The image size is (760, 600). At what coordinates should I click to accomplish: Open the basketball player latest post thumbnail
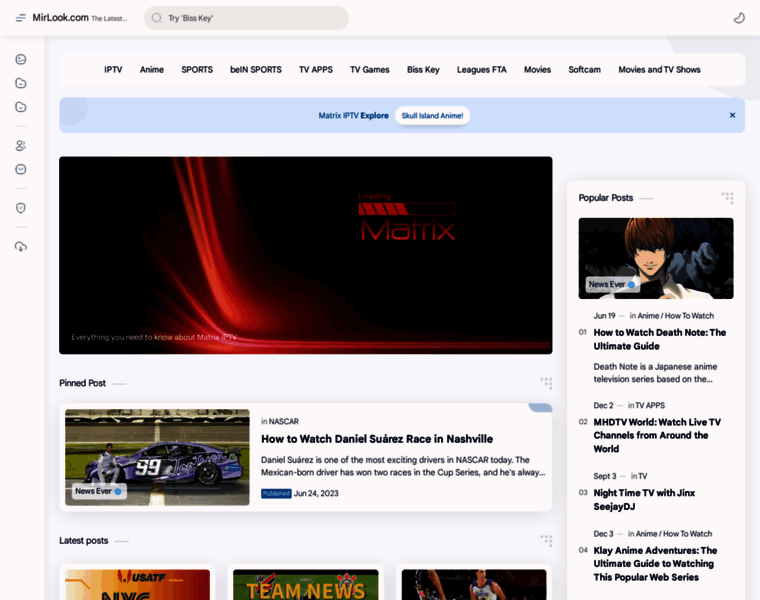pos(474,584)
